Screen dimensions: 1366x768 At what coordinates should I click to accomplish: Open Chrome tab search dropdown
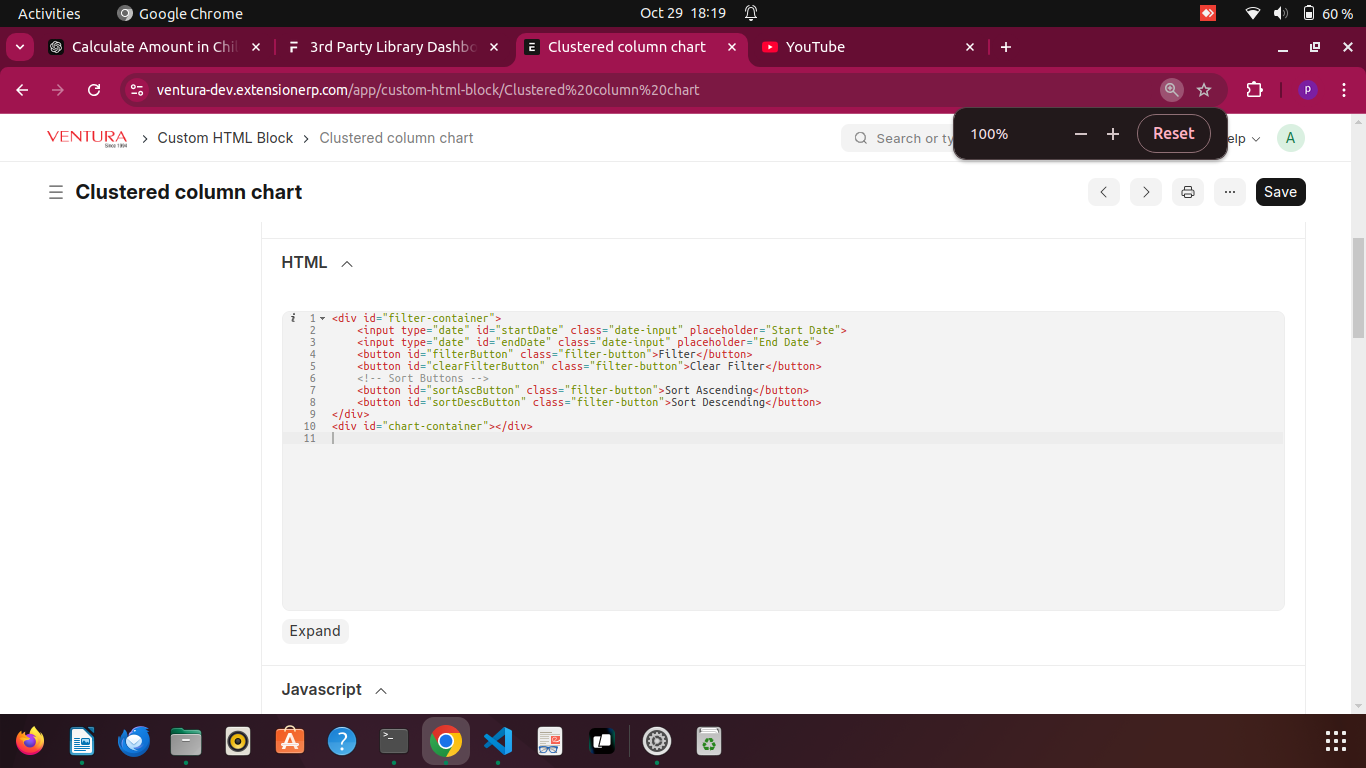point(20,47)
